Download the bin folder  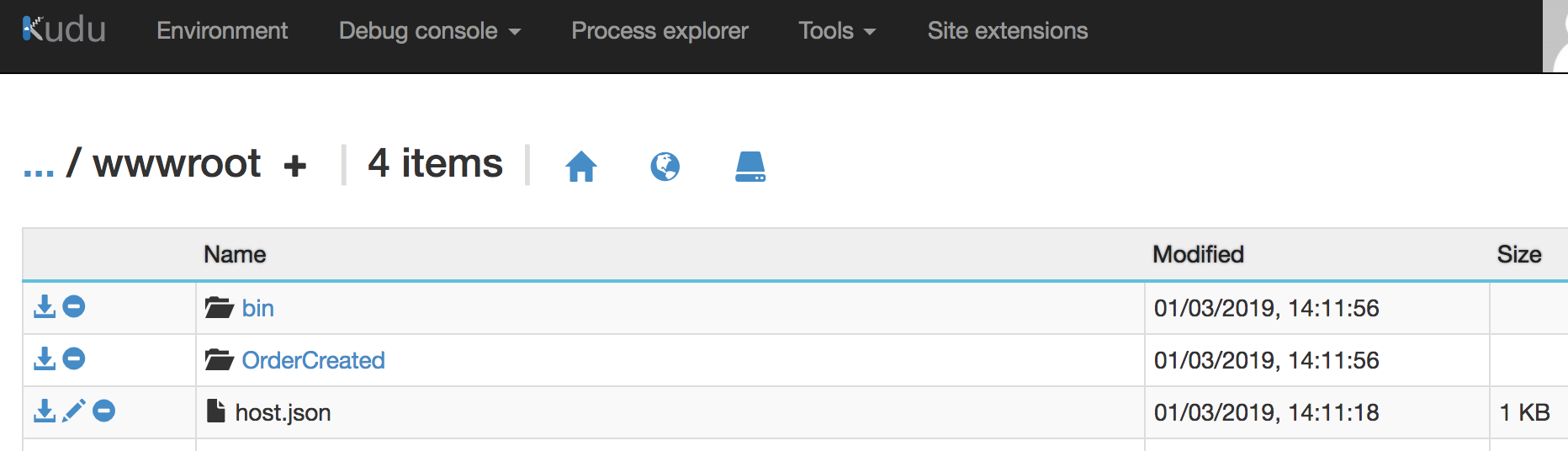coord(44,307)
